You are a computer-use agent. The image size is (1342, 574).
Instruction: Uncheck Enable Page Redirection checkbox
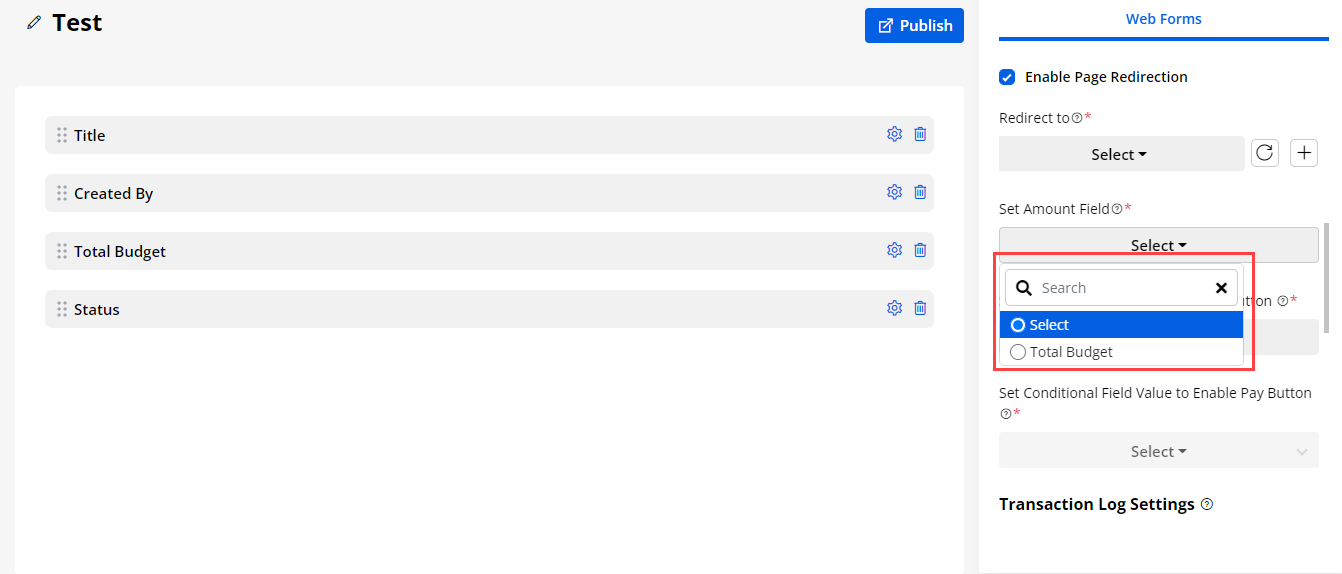1007,77
